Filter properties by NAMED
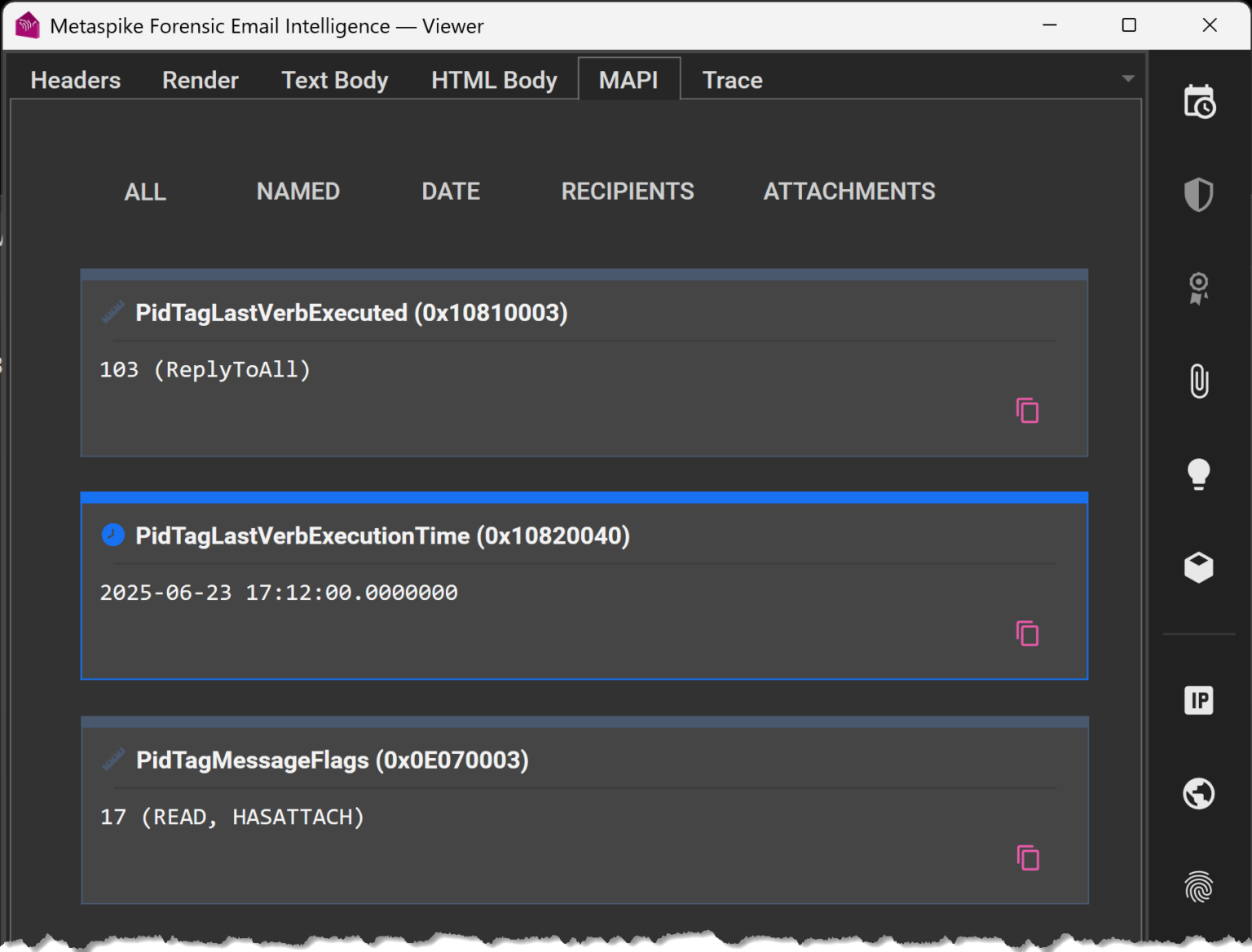Screen dimensions: 1252x952 [x=298, y=192]
